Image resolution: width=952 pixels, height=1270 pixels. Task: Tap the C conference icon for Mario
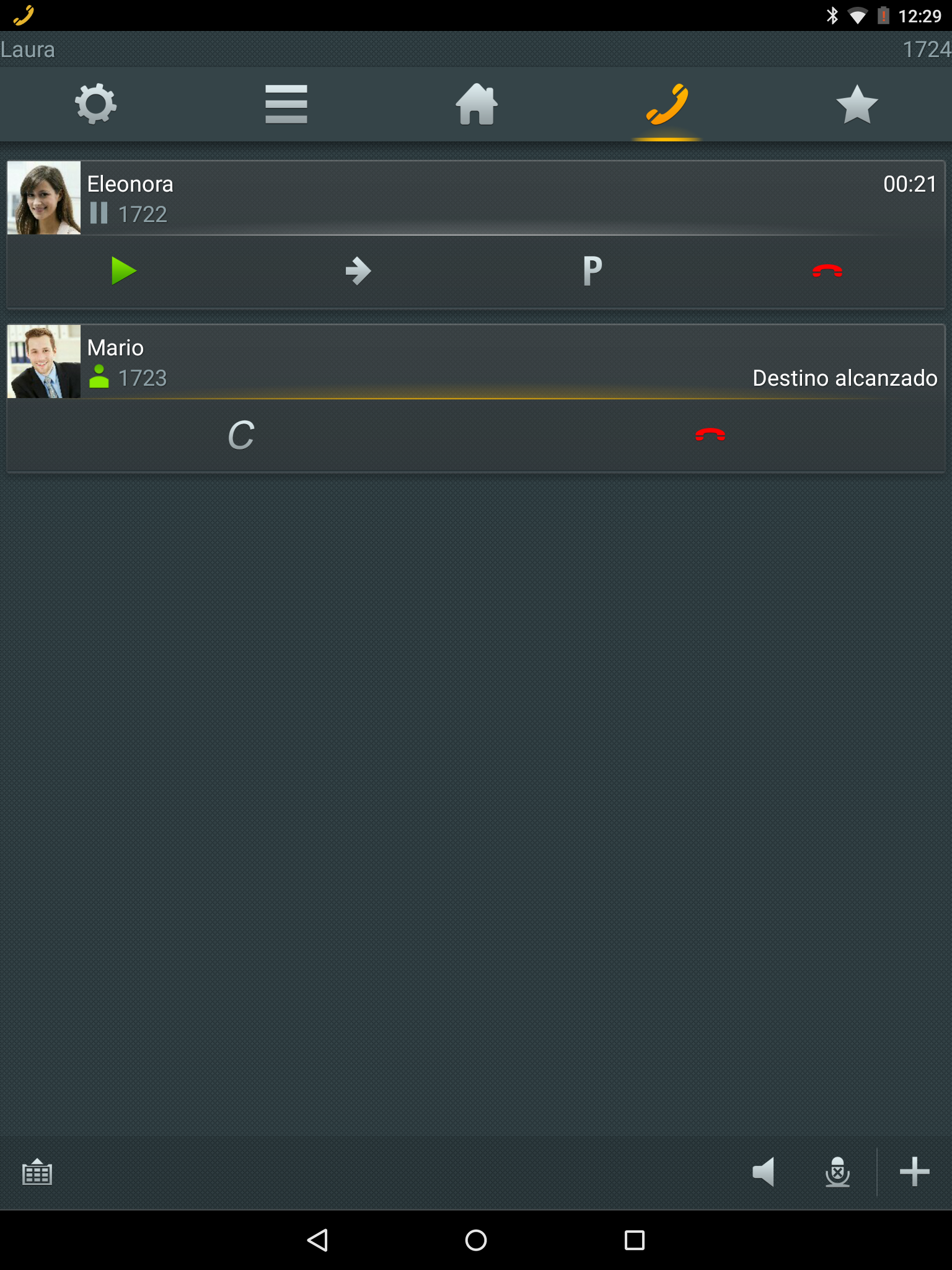click(x=241, y=435)
